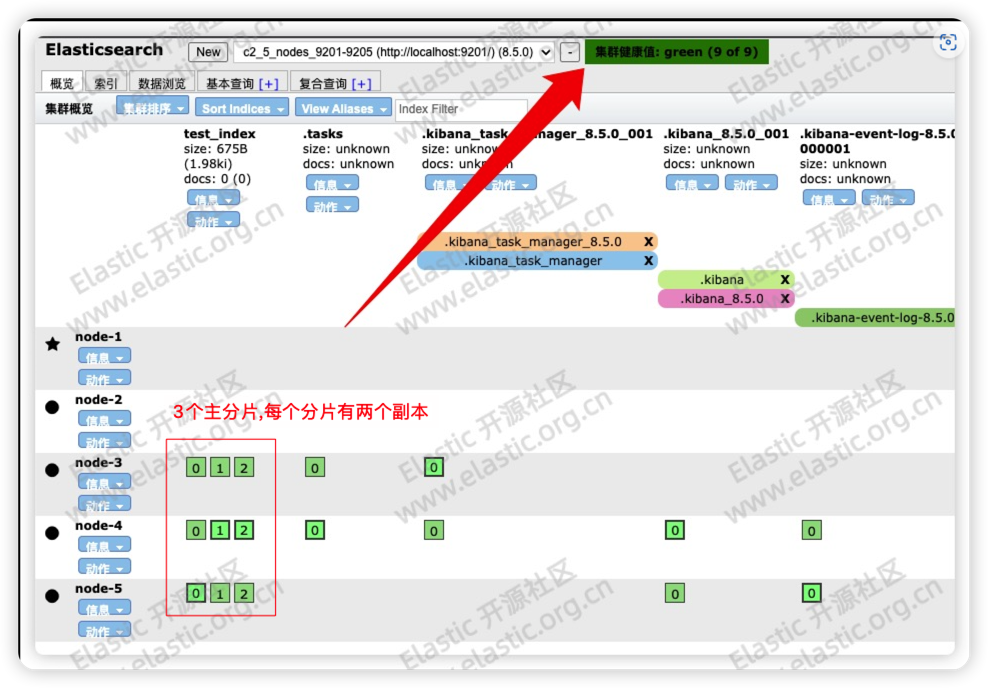Open .kibana-event-log 动作 dropdown
The height and width of the screenshot is (688, 988).
pos(888,199)
